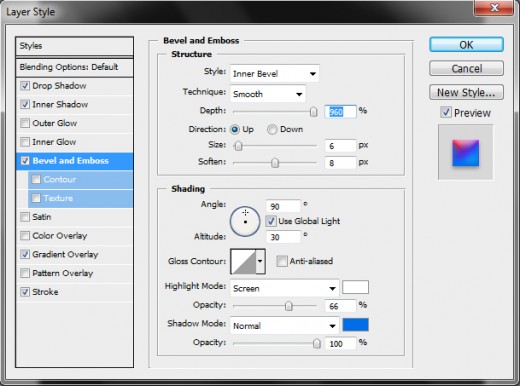The width and height of the screenshot is (520, 386).
Task: Open the blue Shadow color swatch
Action: point(355,325)
